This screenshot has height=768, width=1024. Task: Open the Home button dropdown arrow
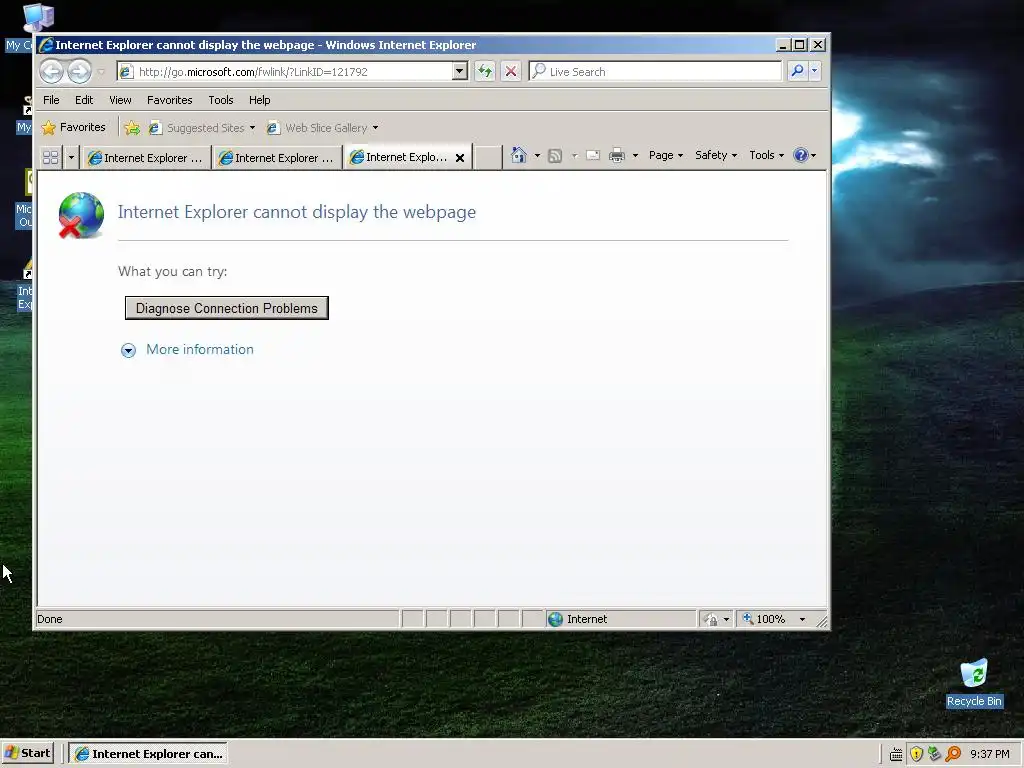pyautogui.click(x=537, y=155)
